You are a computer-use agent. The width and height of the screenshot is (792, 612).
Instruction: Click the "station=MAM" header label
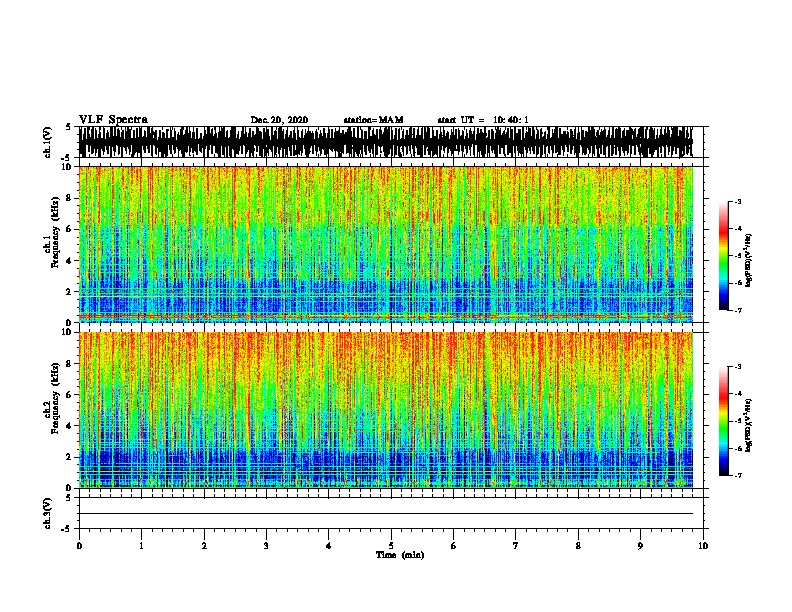click(373, 120)
